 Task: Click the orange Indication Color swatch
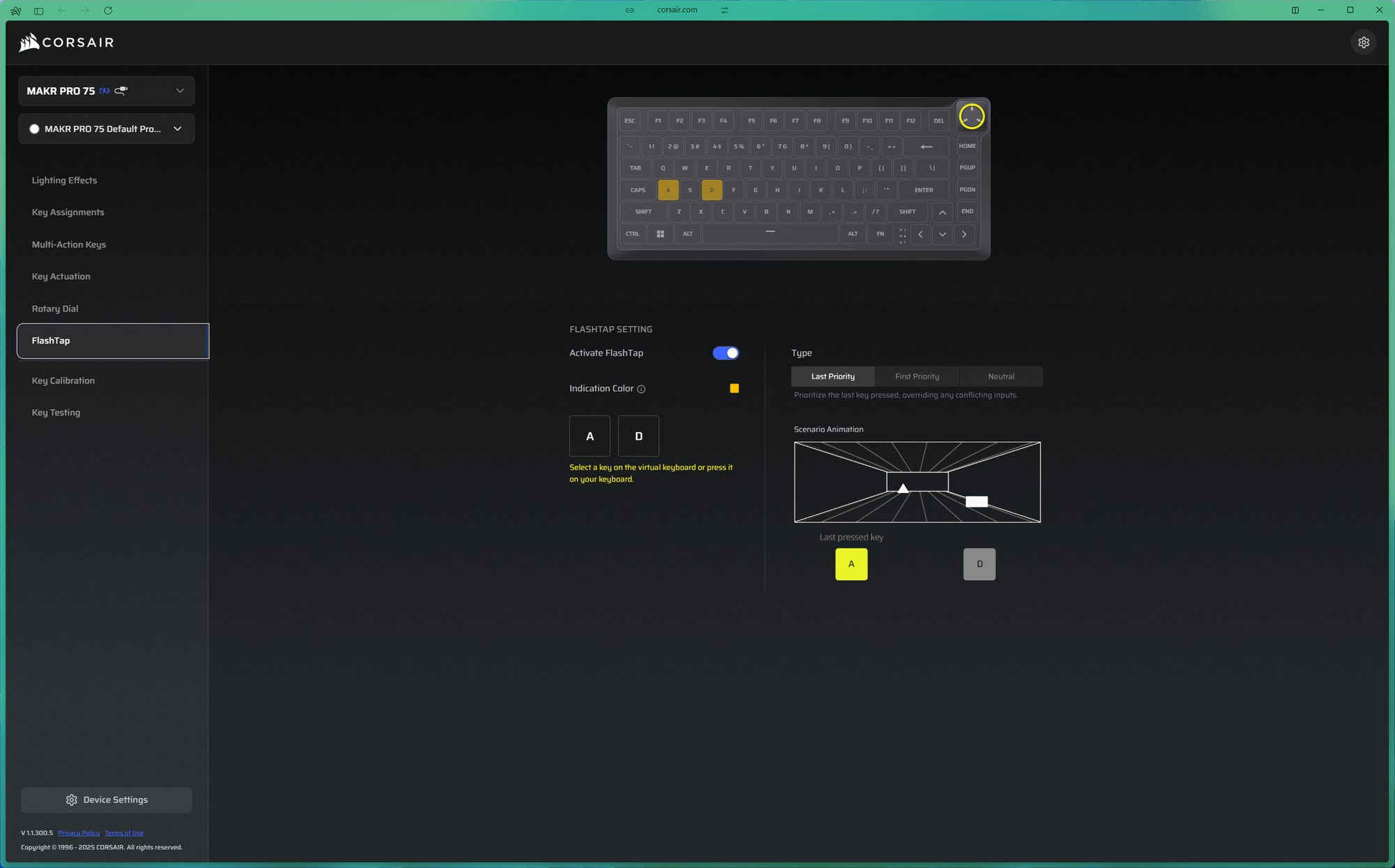click(734, 388)
